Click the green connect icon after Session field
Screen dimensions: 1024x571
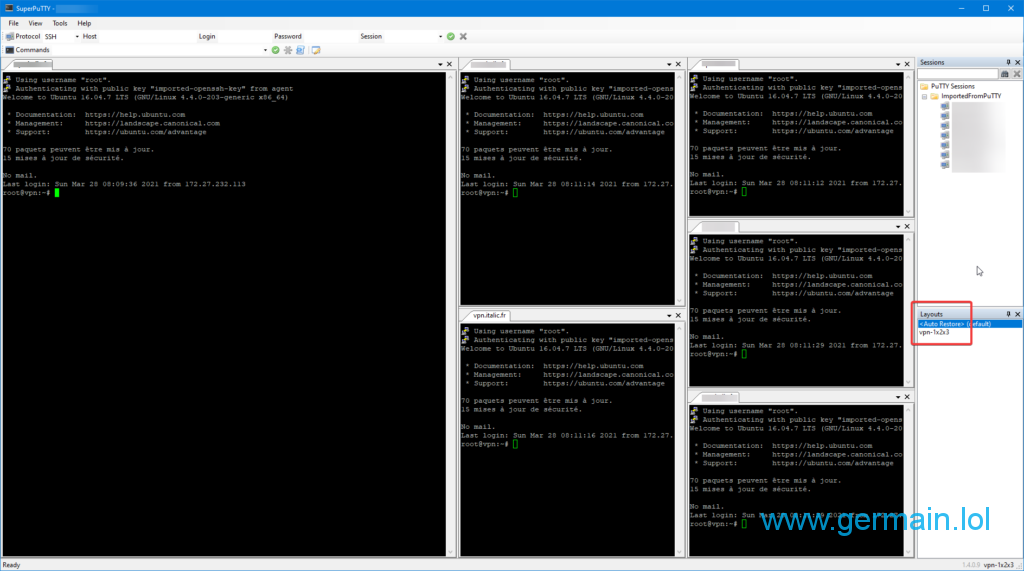(x=451, y=36)
